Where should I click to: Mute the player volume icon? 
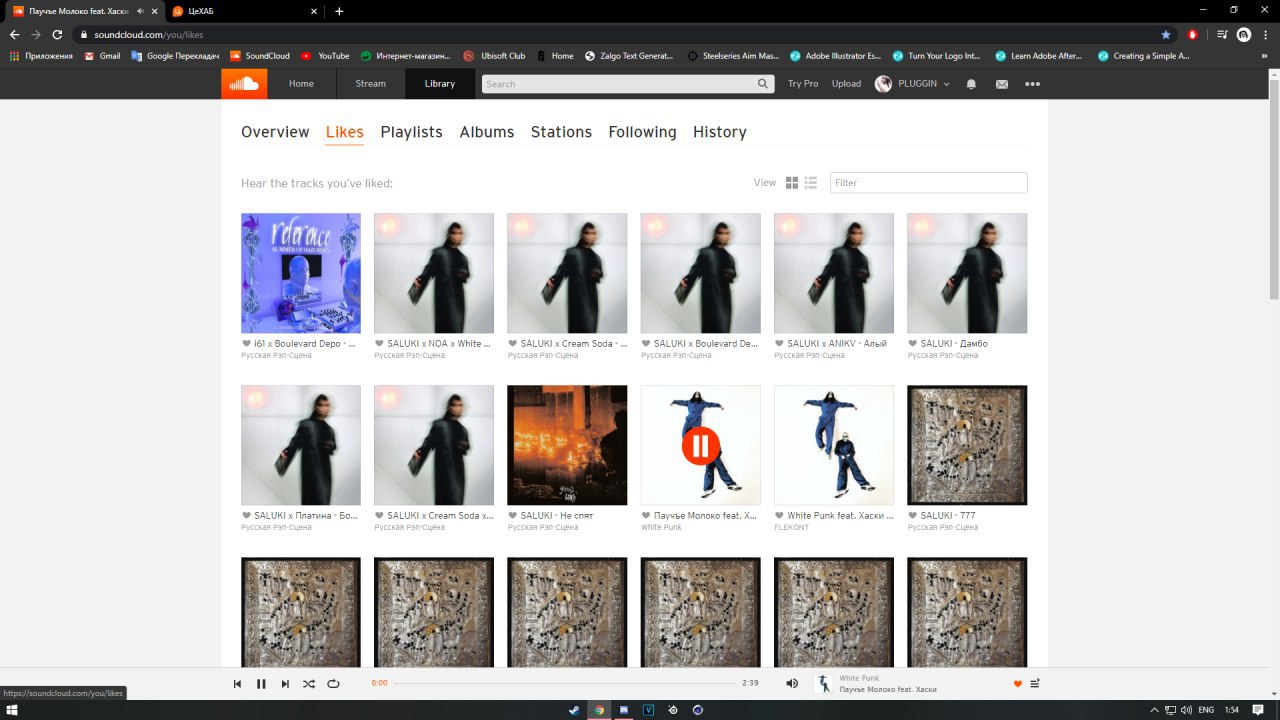tap(792, 684)
